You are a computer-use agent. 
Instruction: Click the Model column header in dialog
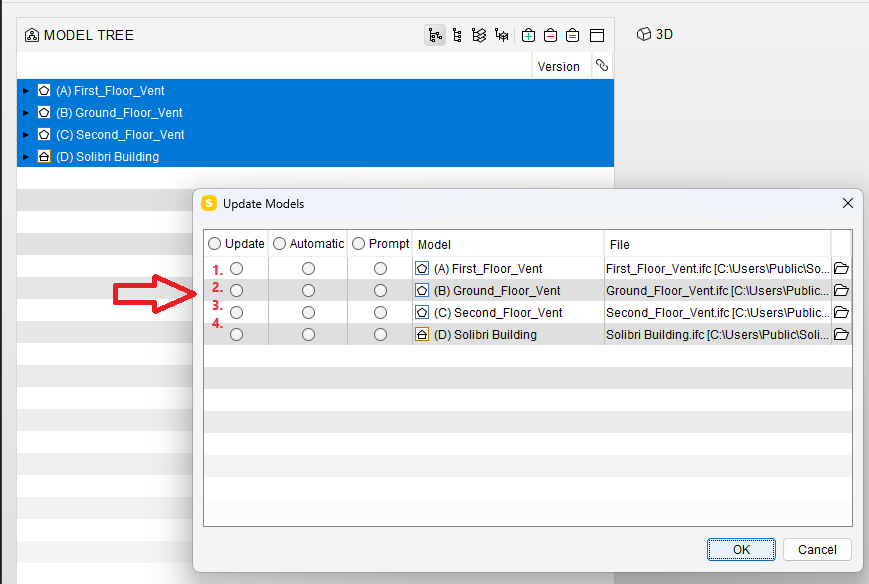508,244
